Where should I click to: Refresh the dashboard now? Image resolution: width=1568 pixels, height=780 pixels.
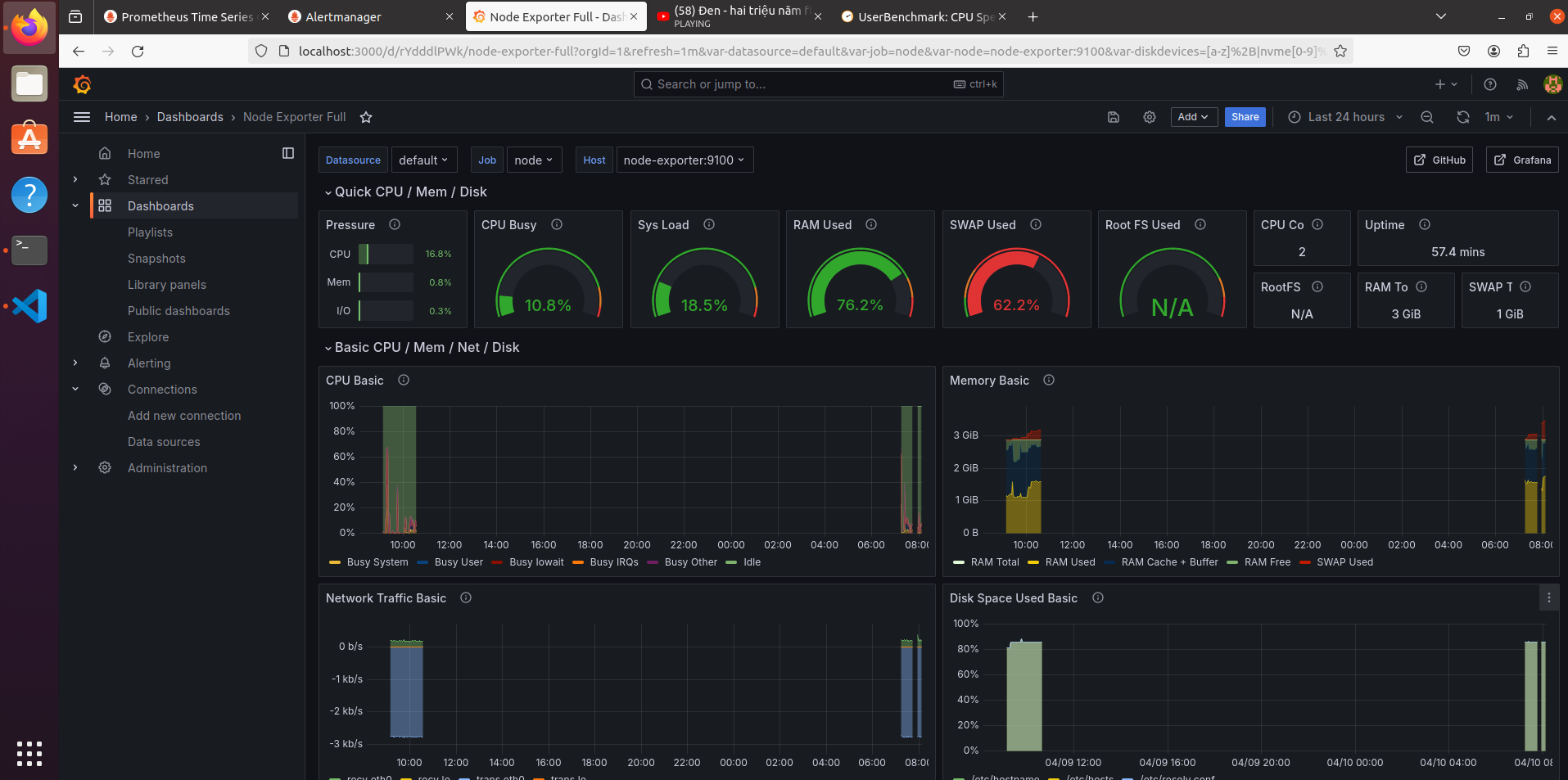(x=1463, y=117)
